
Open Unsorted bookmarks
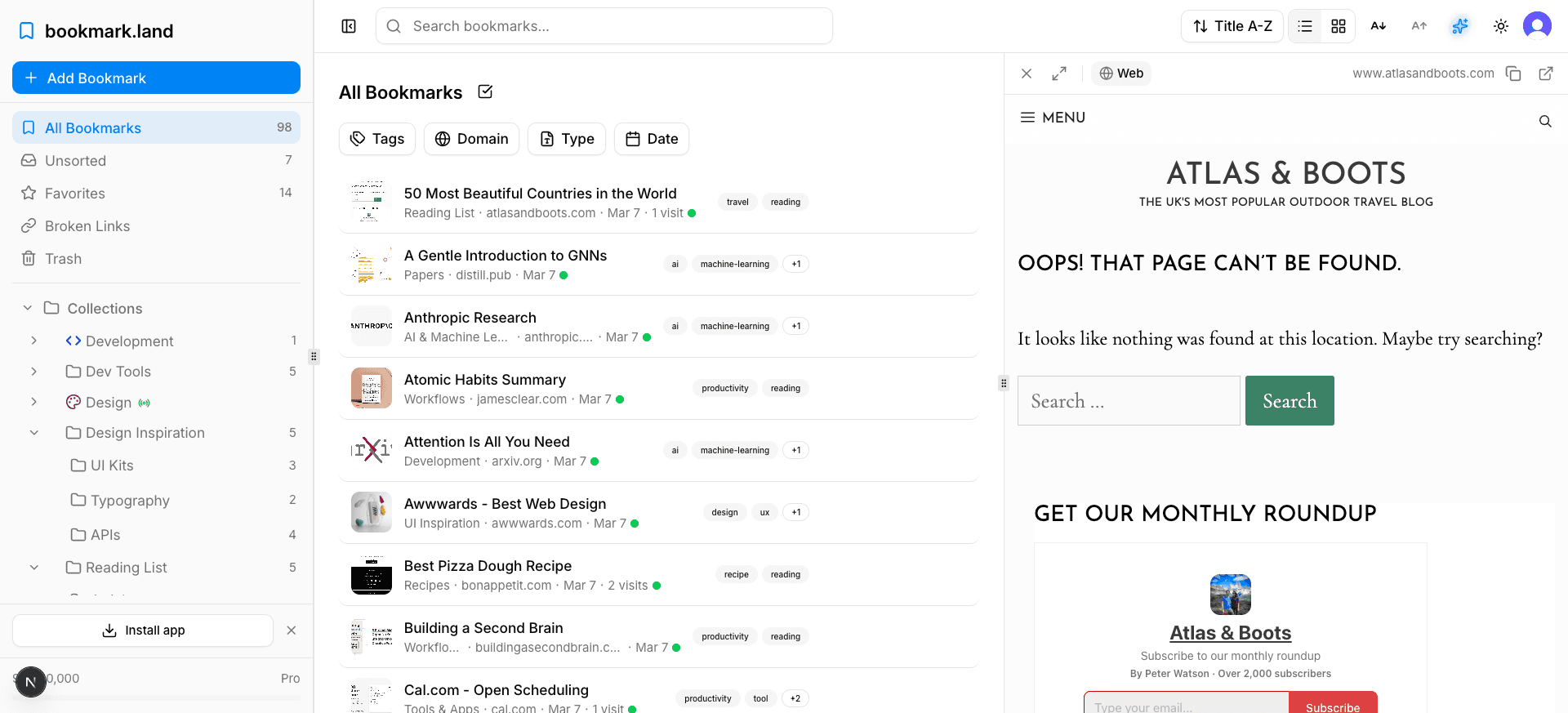click(x=156, y=160)
